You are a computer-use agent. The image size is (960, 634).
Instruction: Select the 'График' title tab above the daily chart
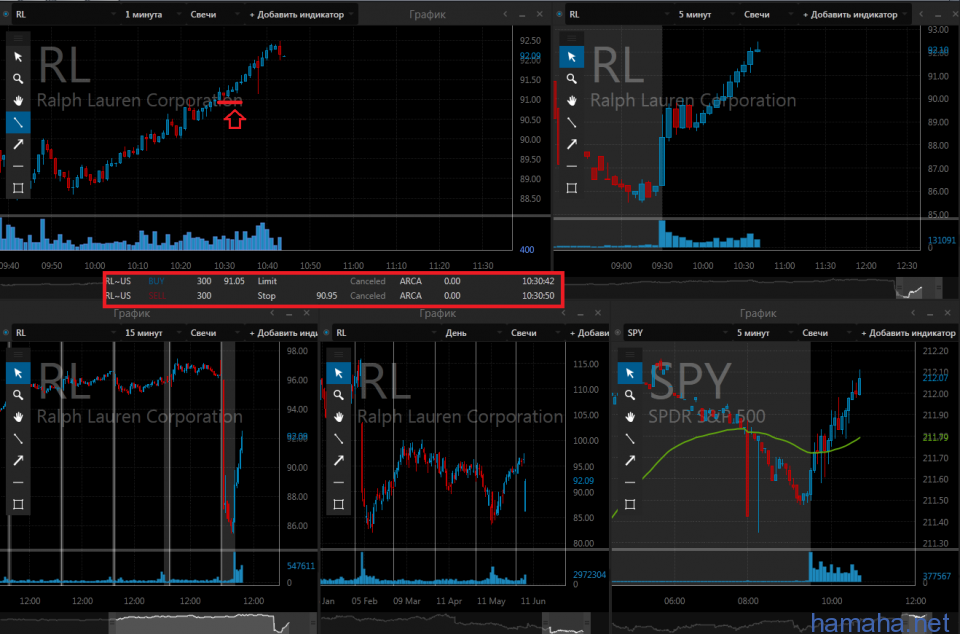point(438,313)
